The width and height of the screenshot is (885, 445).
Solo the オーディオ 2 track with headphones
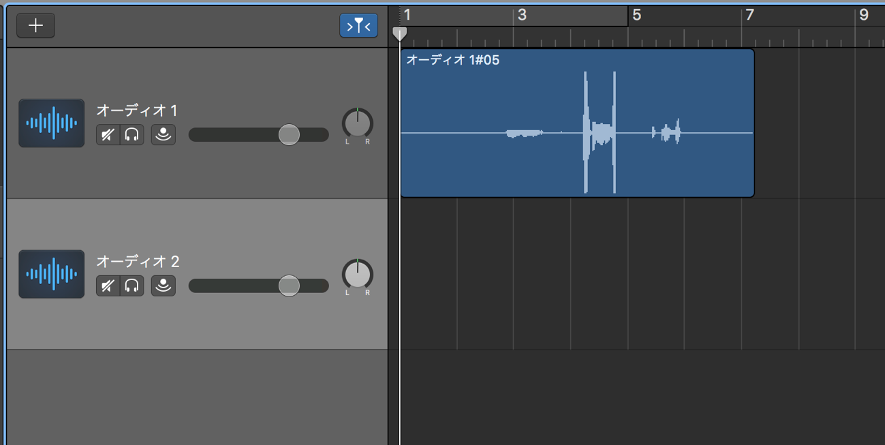point(132,286)
